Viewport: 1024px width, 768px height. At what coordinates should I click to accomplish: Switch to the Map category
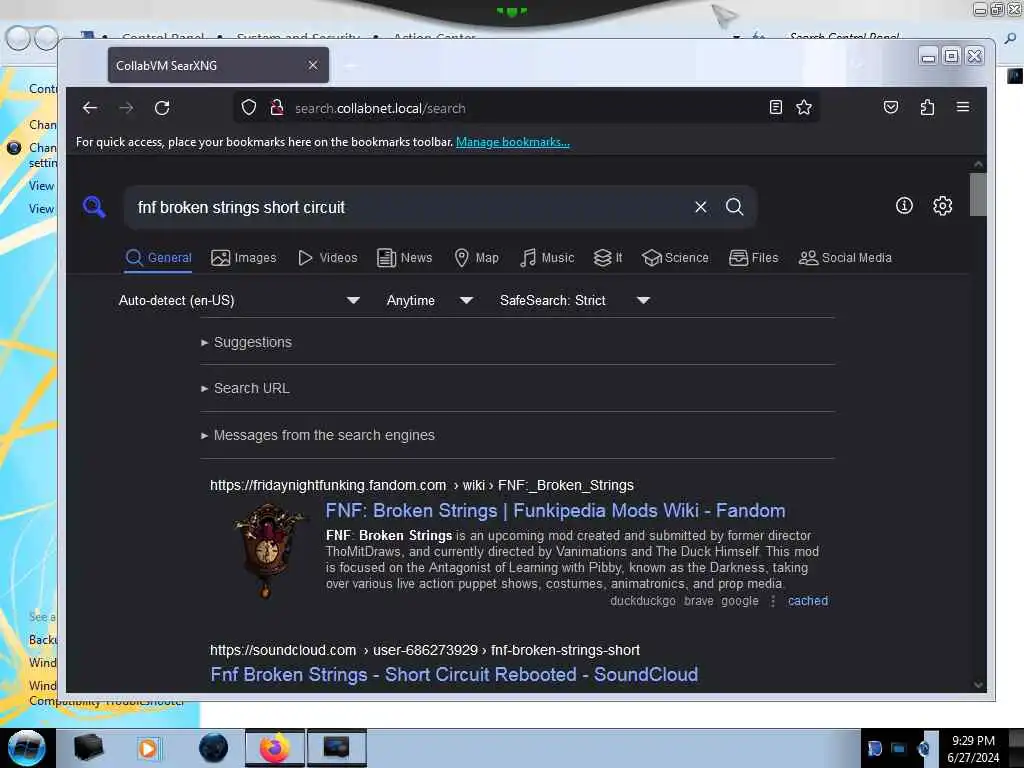coord(476,258)
